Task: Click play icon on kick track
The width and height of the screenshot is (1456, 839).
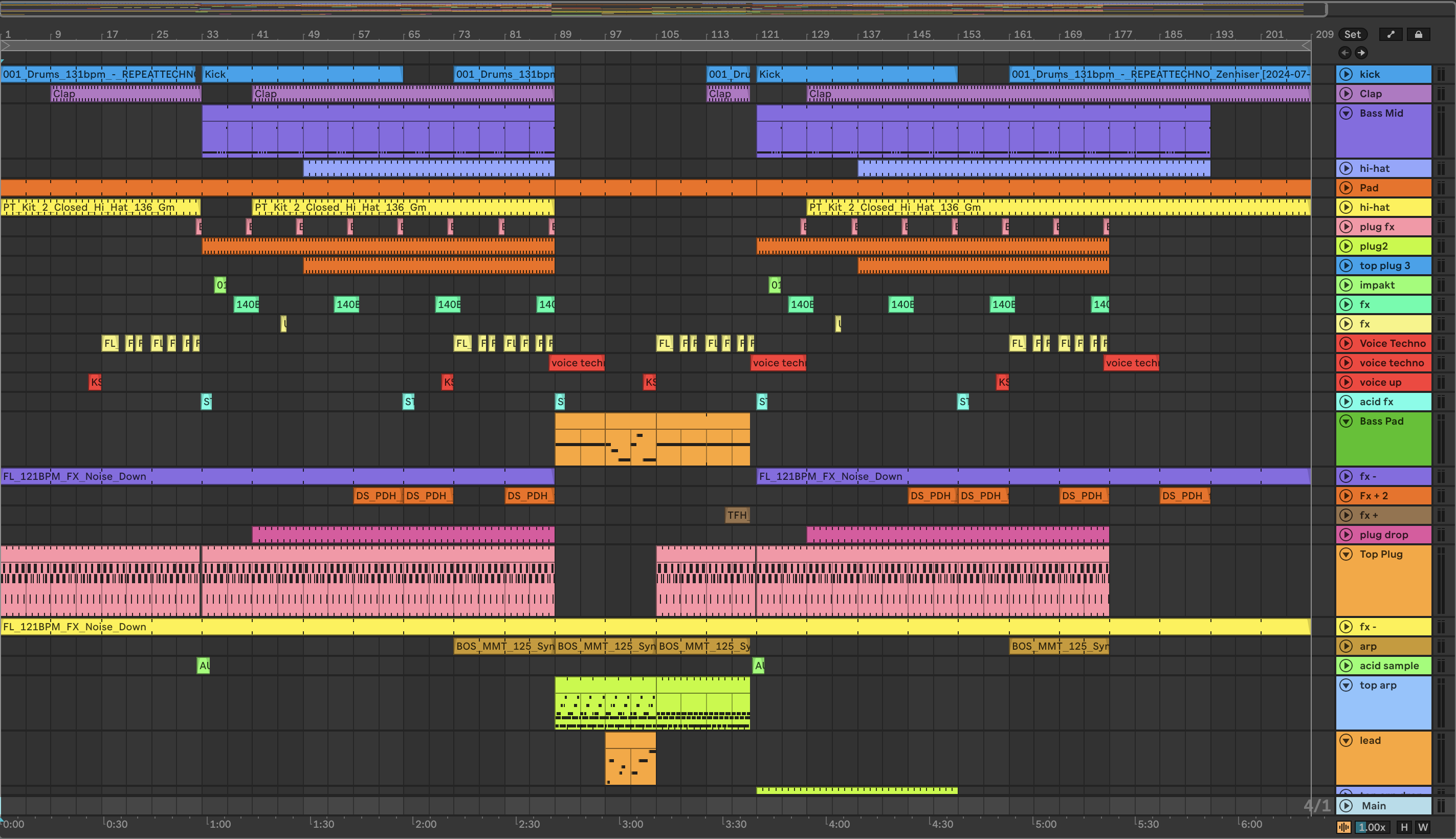Action: pyautogui.click(x=1346, y=74)
